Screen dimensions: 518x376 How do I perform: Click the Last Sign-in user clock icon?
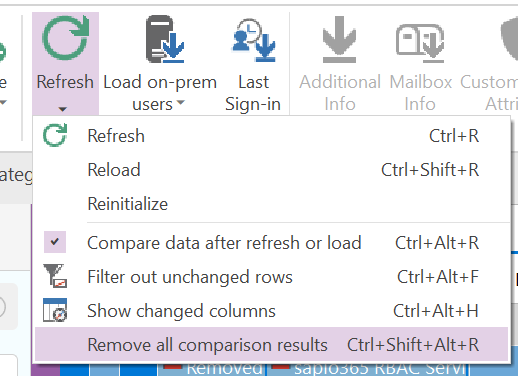254,40
